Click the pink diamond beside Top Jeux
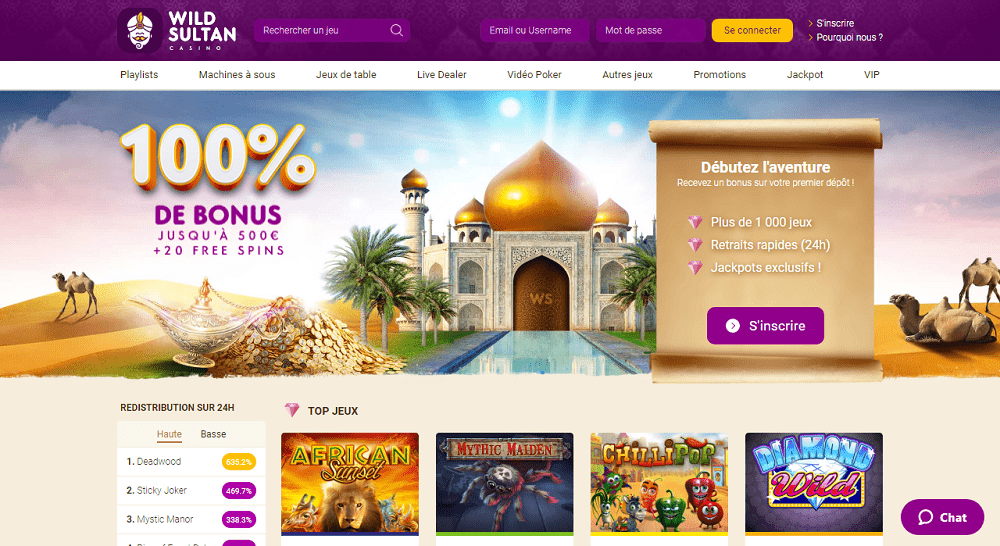Screen dimensions: 1000x546 pyautogui.click(x=292, y=410)
